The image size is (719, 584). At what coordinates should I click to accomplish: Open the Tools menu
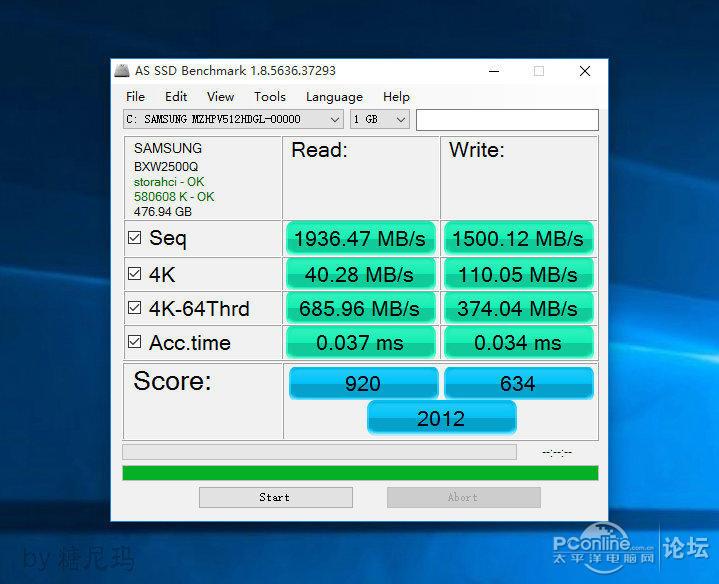[x=270, y=97]
